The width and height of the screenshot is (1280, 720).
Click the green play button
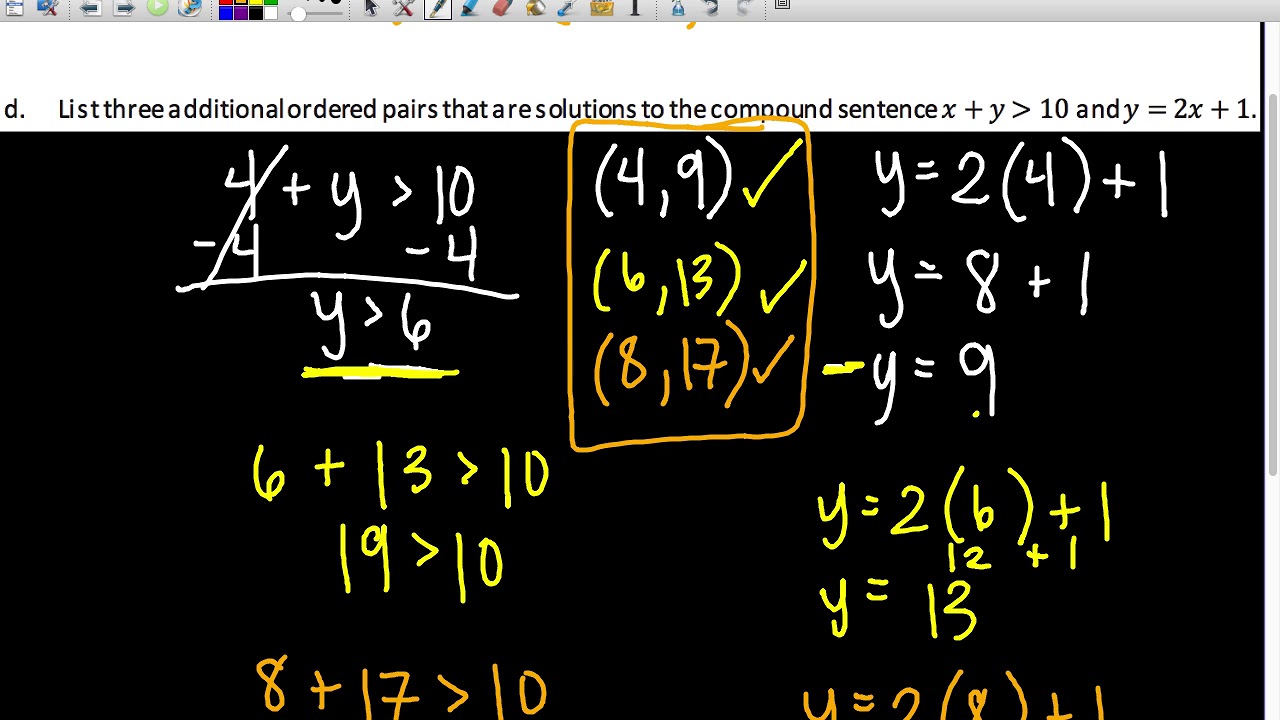(x=157, y=8)
